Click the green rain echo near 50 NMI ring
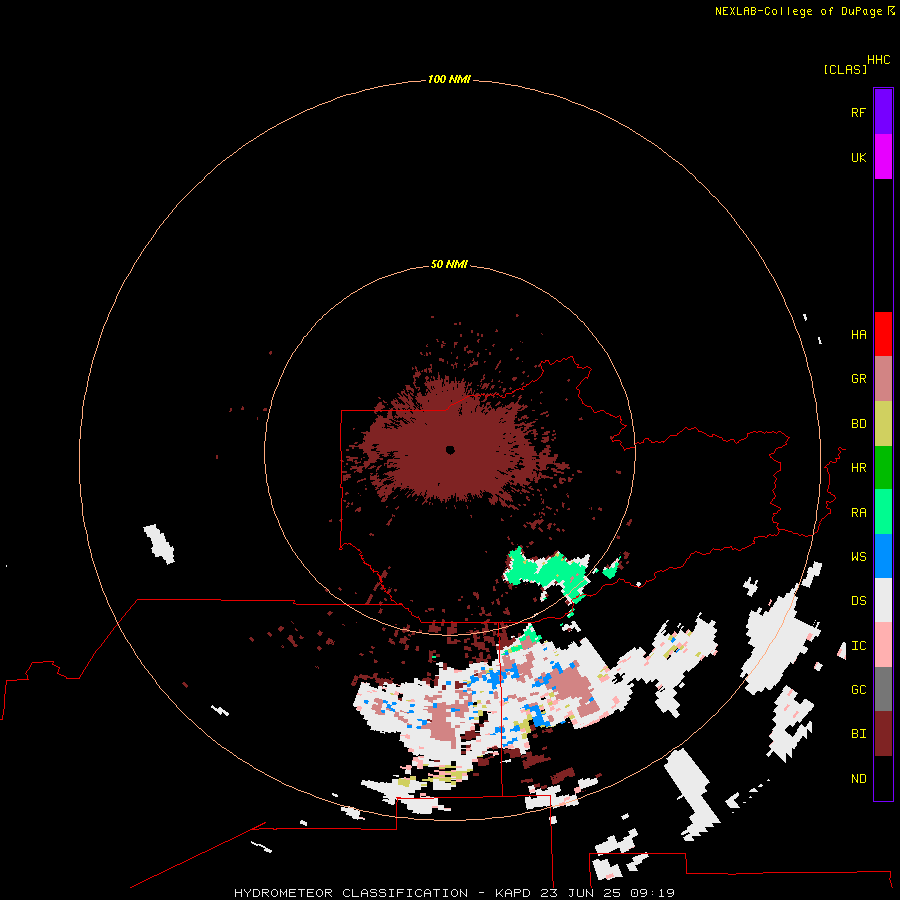Screen dimensions: 900x900 547,571
